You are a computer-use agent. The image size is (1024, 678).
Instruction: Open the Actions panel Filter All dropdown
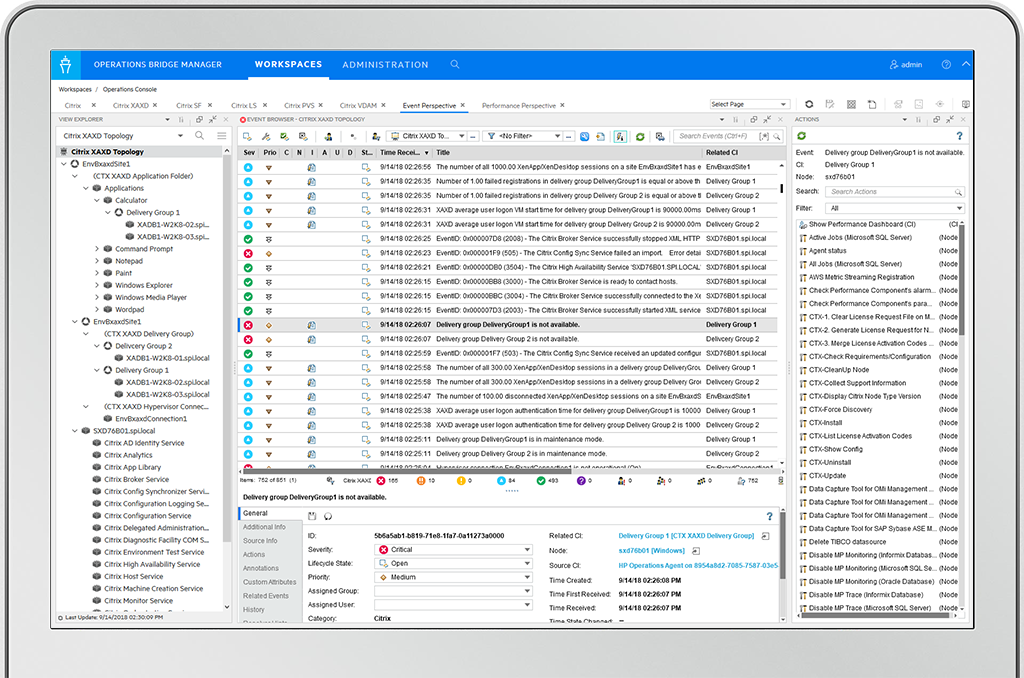[895, 208]
